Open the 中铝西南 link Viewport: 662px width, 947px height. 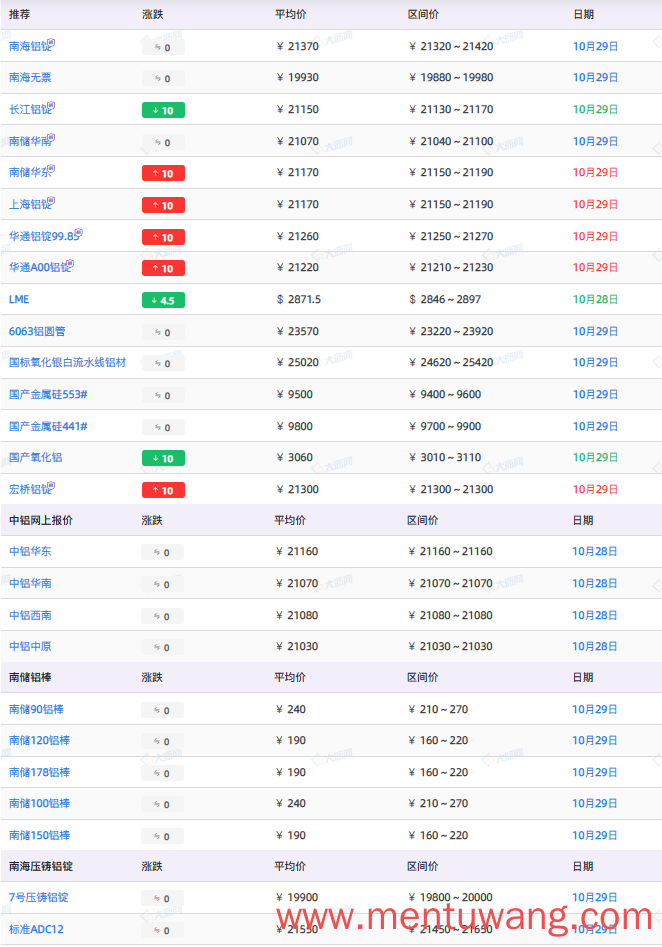[30, 615]
